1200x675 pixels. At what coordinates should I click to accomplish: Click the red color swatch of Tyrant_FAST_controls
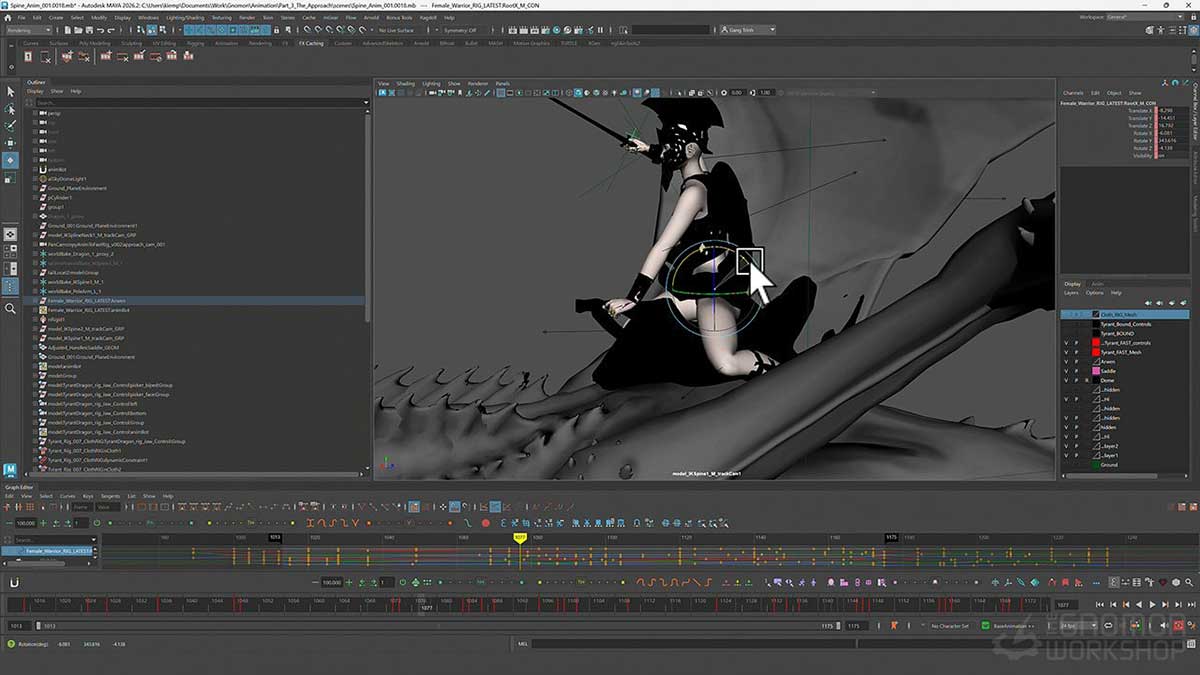(x=1096, y=345)
